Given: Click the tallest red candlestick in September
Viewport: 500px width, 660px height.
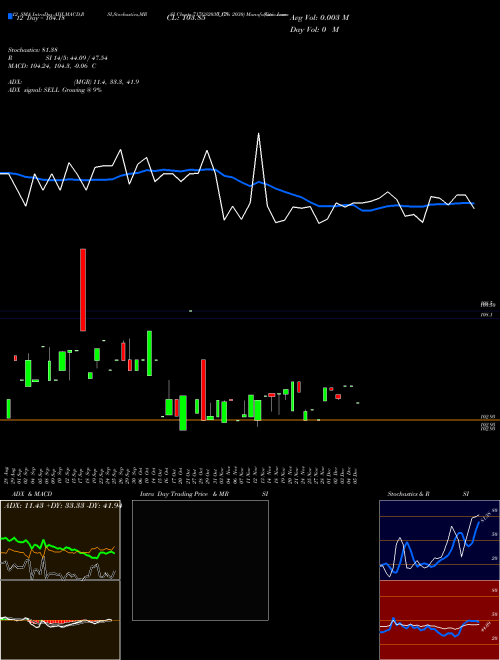Looking at the screenshot, I should tap(83, 290).
